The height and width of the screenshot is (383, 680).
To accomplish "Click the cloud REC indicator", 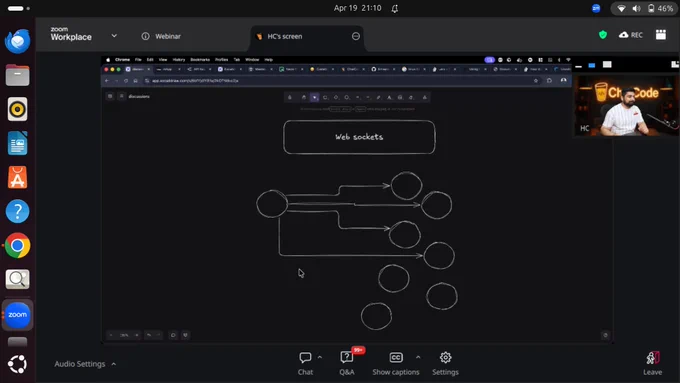I will 631,35.
